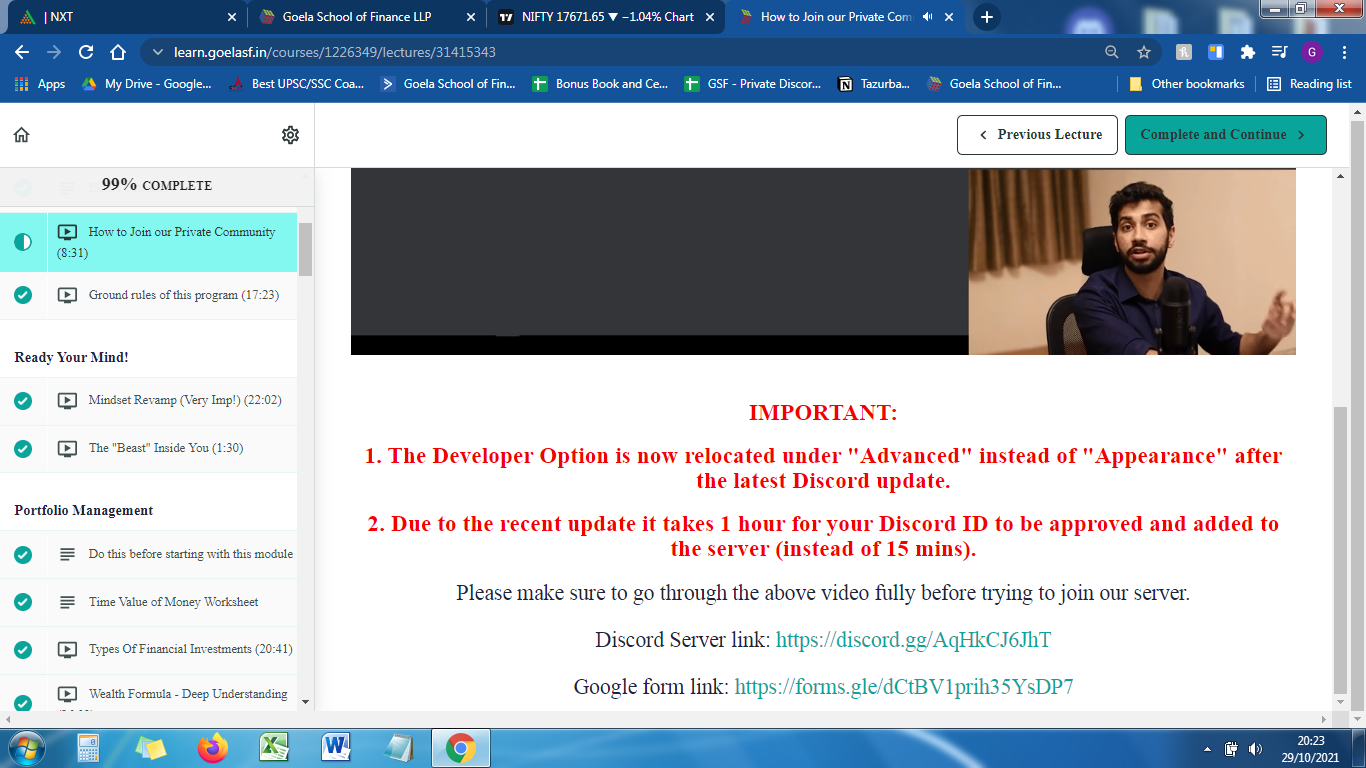Open Firefox from the taskbar
Image resolution: width=1366 pixels, height=768 pixels.
tap(212, 748)
